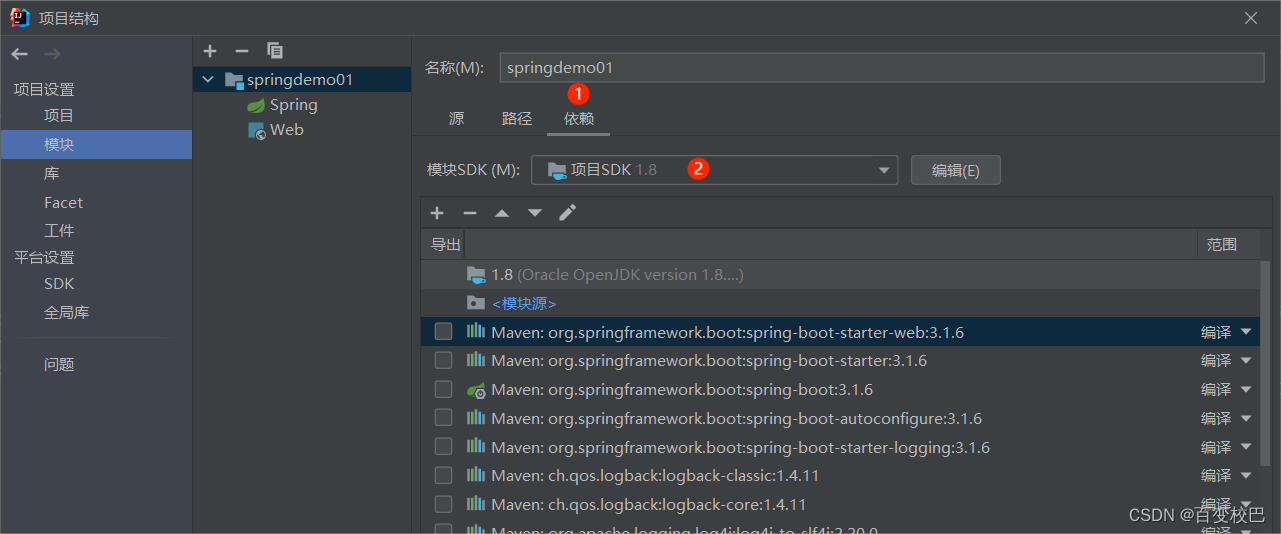This screenshot has height=534, width=1281.
Task: Edit dependency with the pencil icon
Action: (x=568, y=213)
